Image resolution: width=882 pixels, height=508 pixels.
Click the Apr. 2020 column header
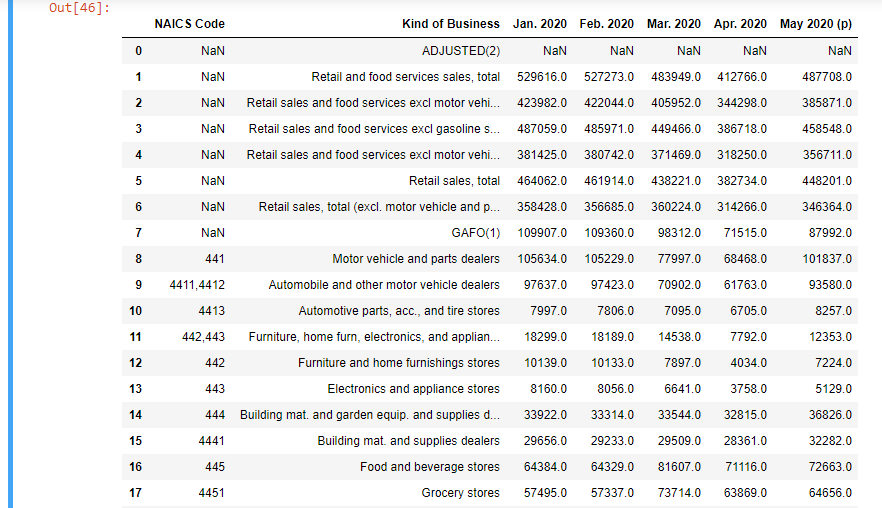point(740,23)
